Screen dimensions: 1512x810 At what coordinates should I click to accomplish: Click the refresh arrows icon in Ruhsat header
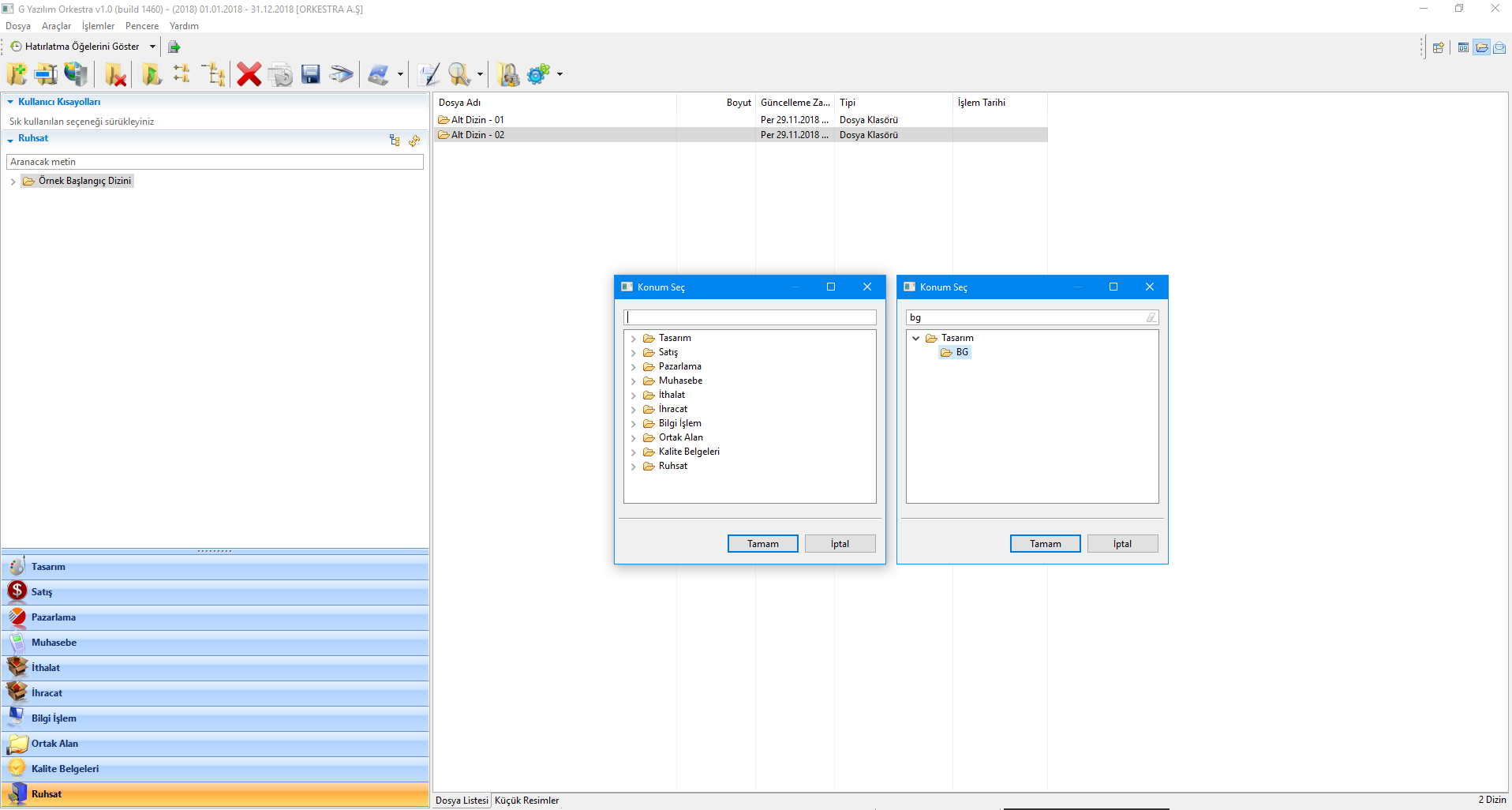(414, 141)
